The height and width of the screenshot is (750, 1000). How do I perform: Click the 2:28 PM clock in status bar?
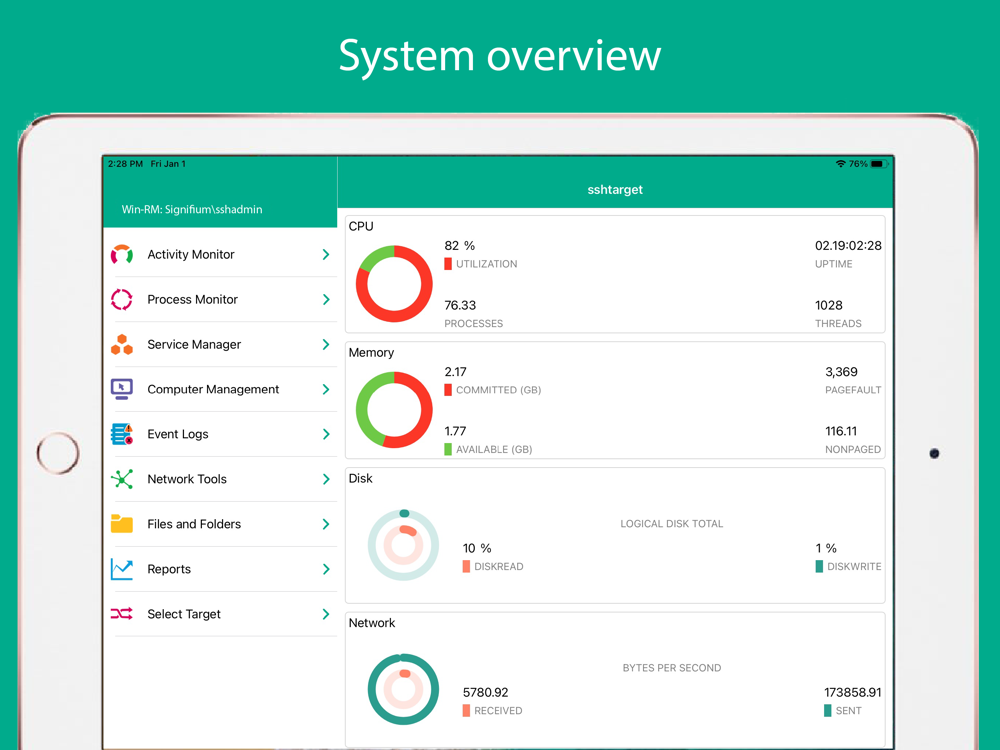(x=126, y=164)
